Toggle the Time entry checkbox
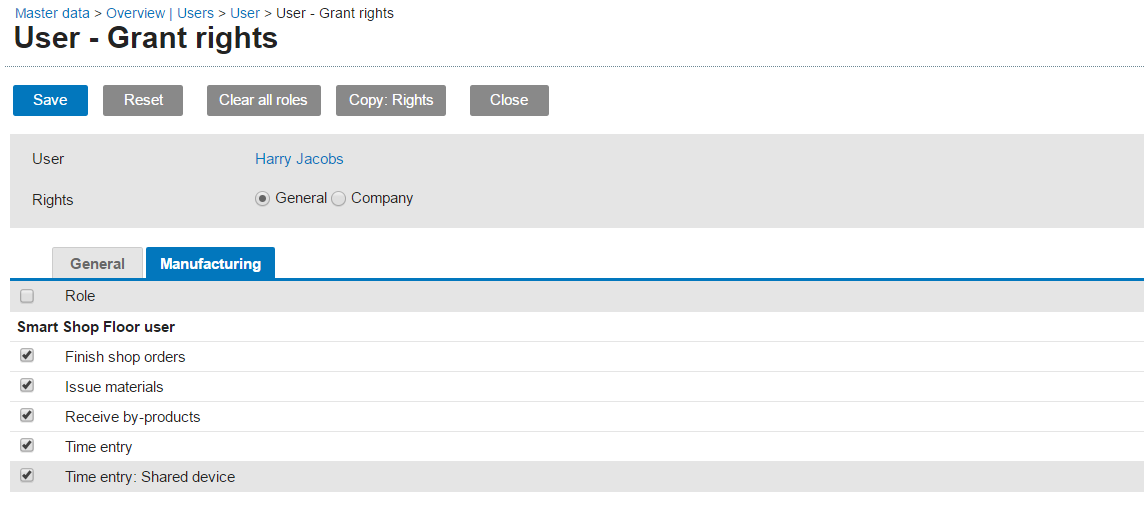Image resolution: width=1144 pixels, height=507 pixels. 27,445
